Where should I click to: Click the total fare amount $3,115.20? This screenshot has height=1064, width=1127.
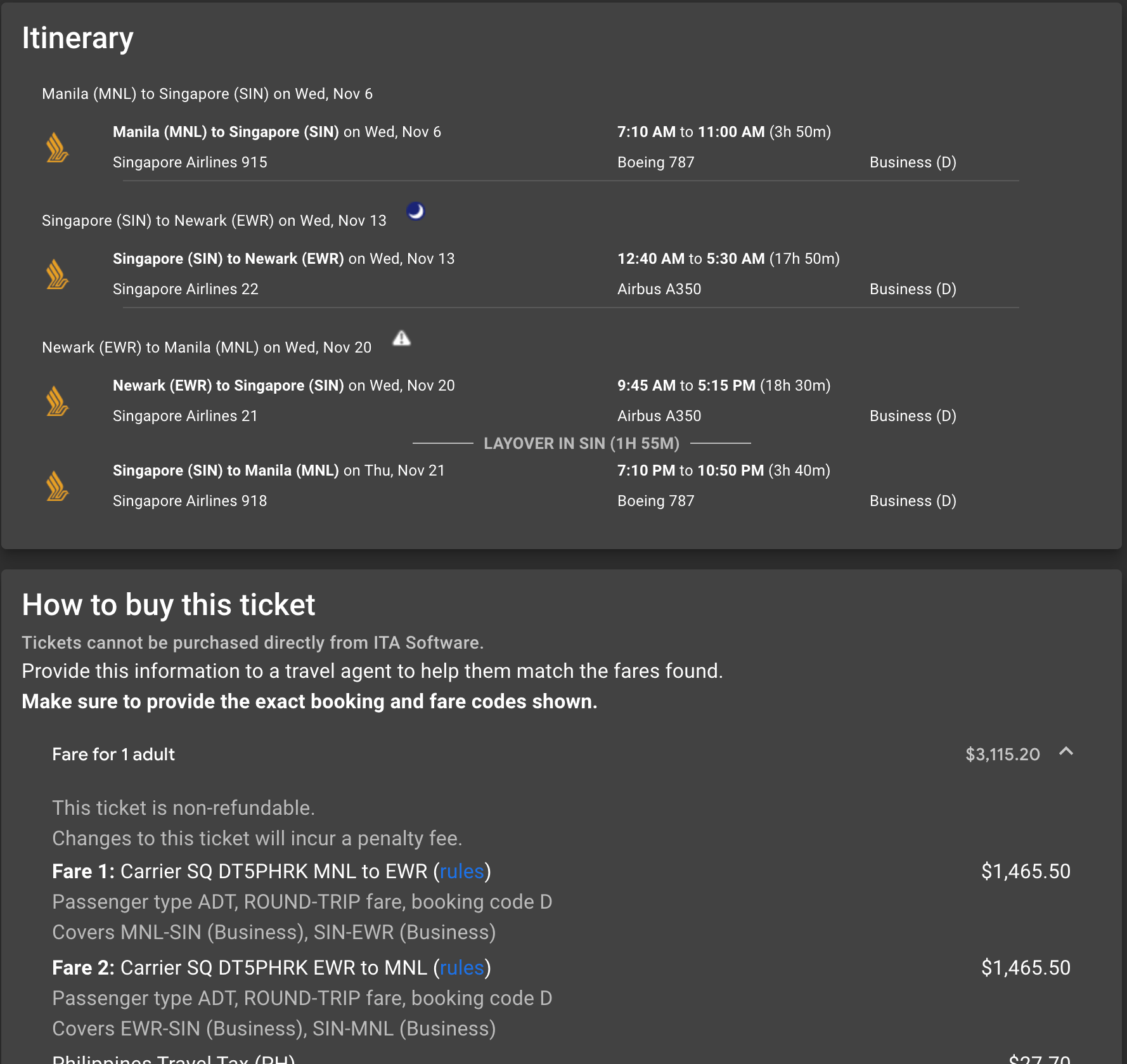pos(1003,755)
